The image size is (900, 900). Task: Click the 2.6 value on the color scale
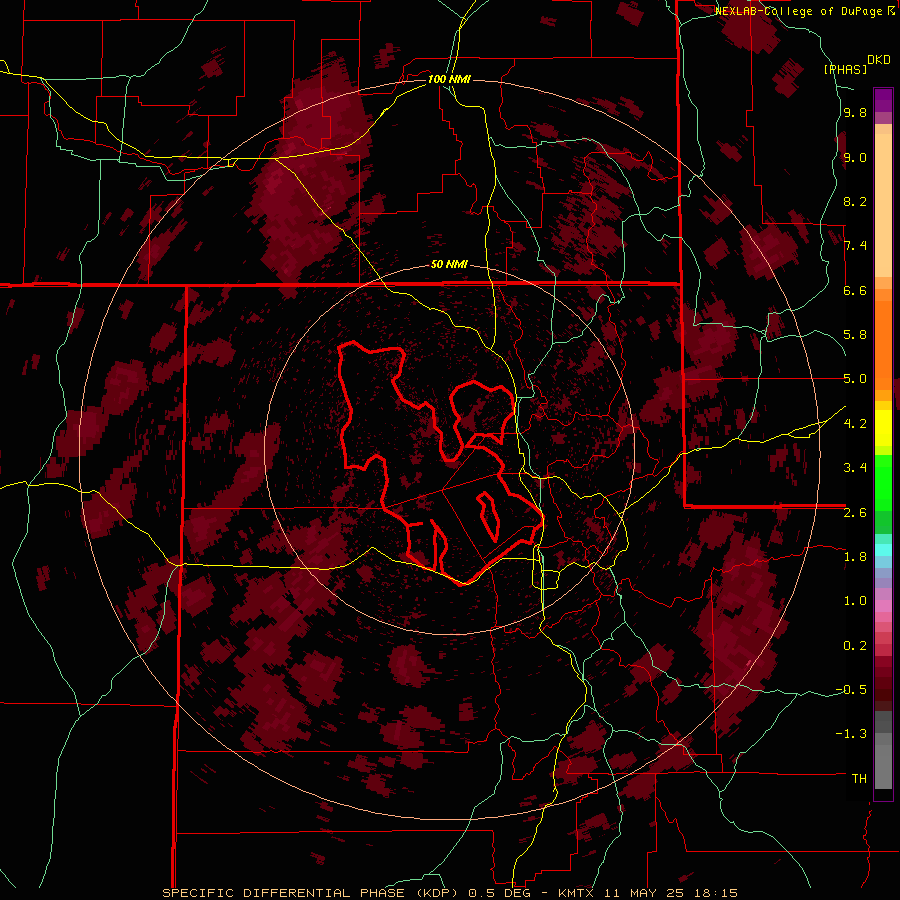[855, 513]
